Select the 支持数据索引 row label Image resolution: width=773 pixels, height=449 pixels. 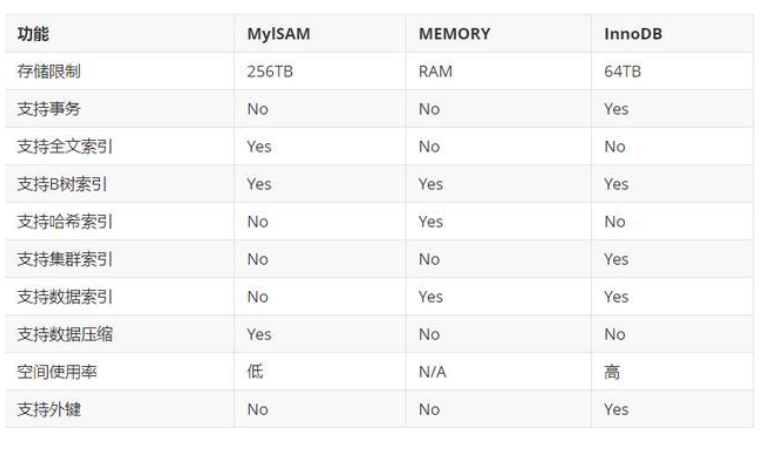pyautogui.click(x=64, y=297)
